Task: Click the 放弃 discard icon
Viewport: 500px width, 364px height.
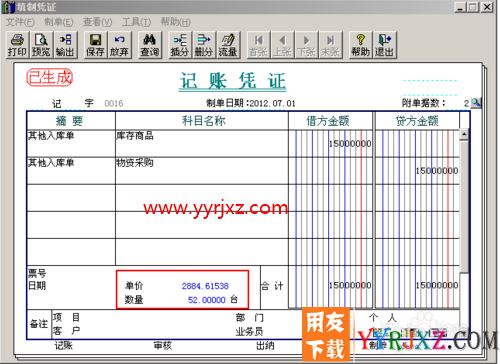Action: point(119,45)
